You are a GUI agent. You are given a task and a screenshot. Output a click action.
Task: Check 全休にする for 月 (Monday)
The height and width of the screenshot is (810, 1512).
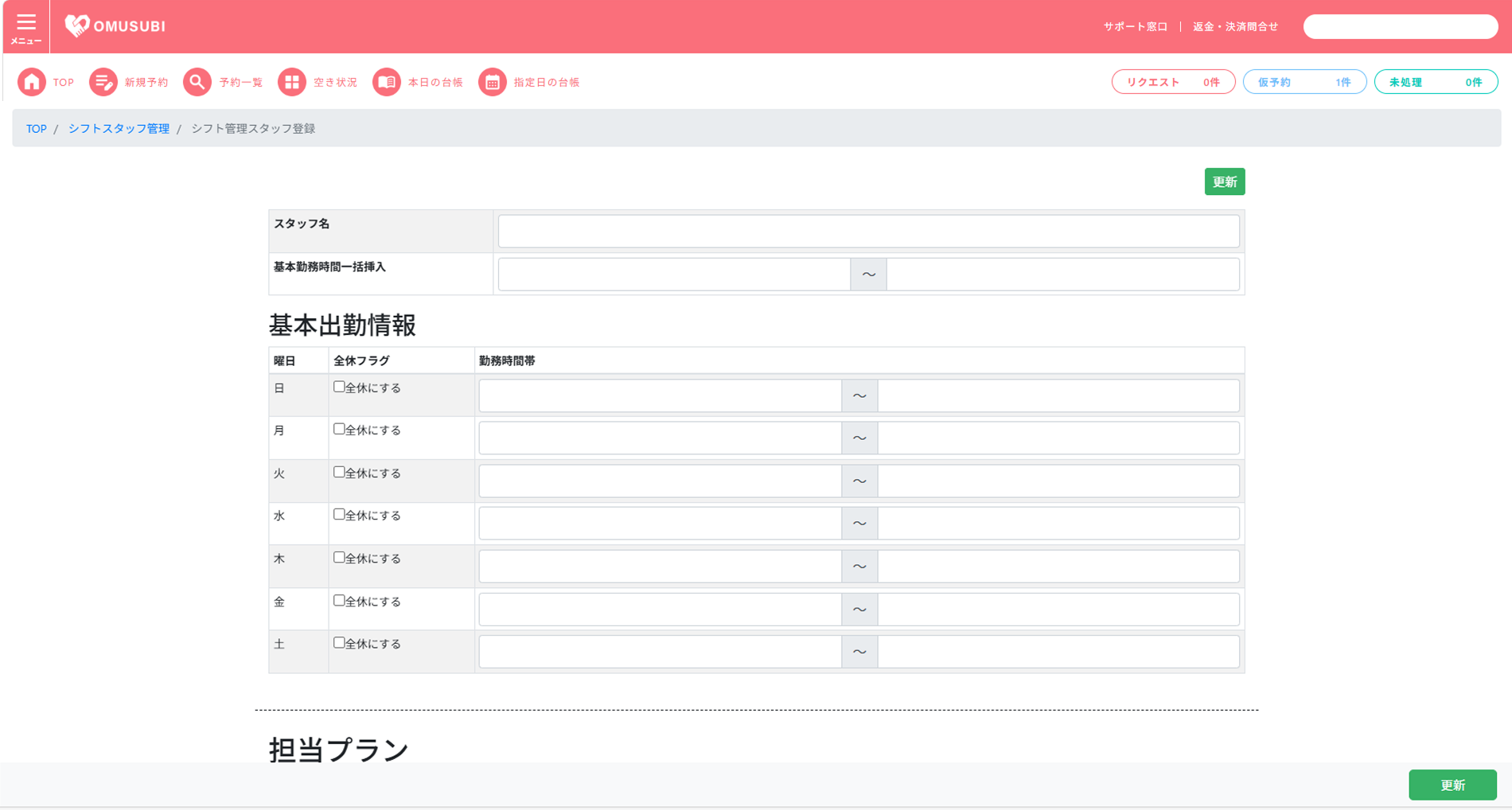click(x=339, y=429)
